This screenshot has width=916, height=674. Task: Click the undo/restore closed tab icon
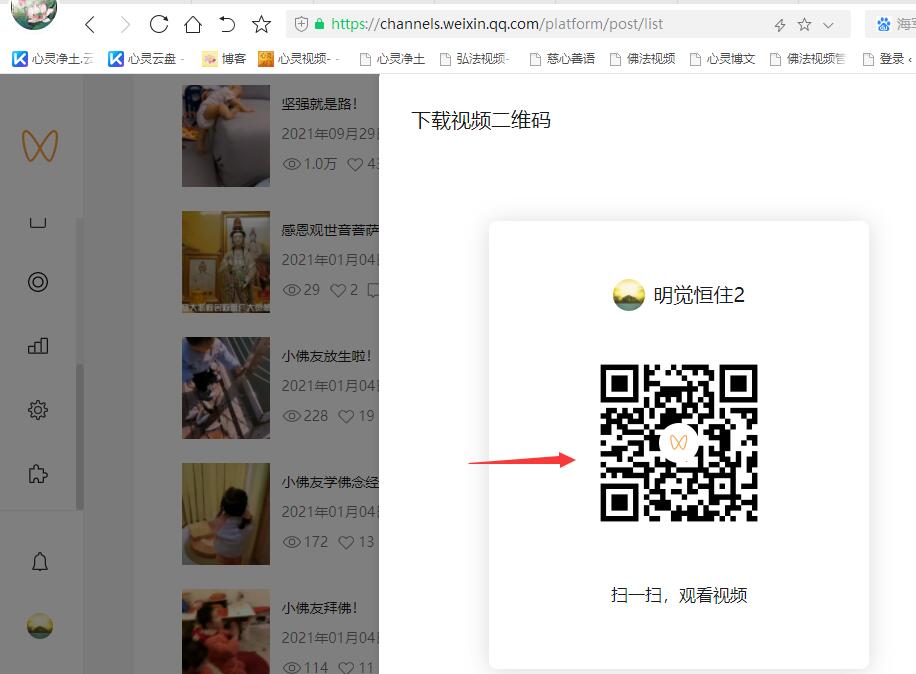(x=227, y=25)
